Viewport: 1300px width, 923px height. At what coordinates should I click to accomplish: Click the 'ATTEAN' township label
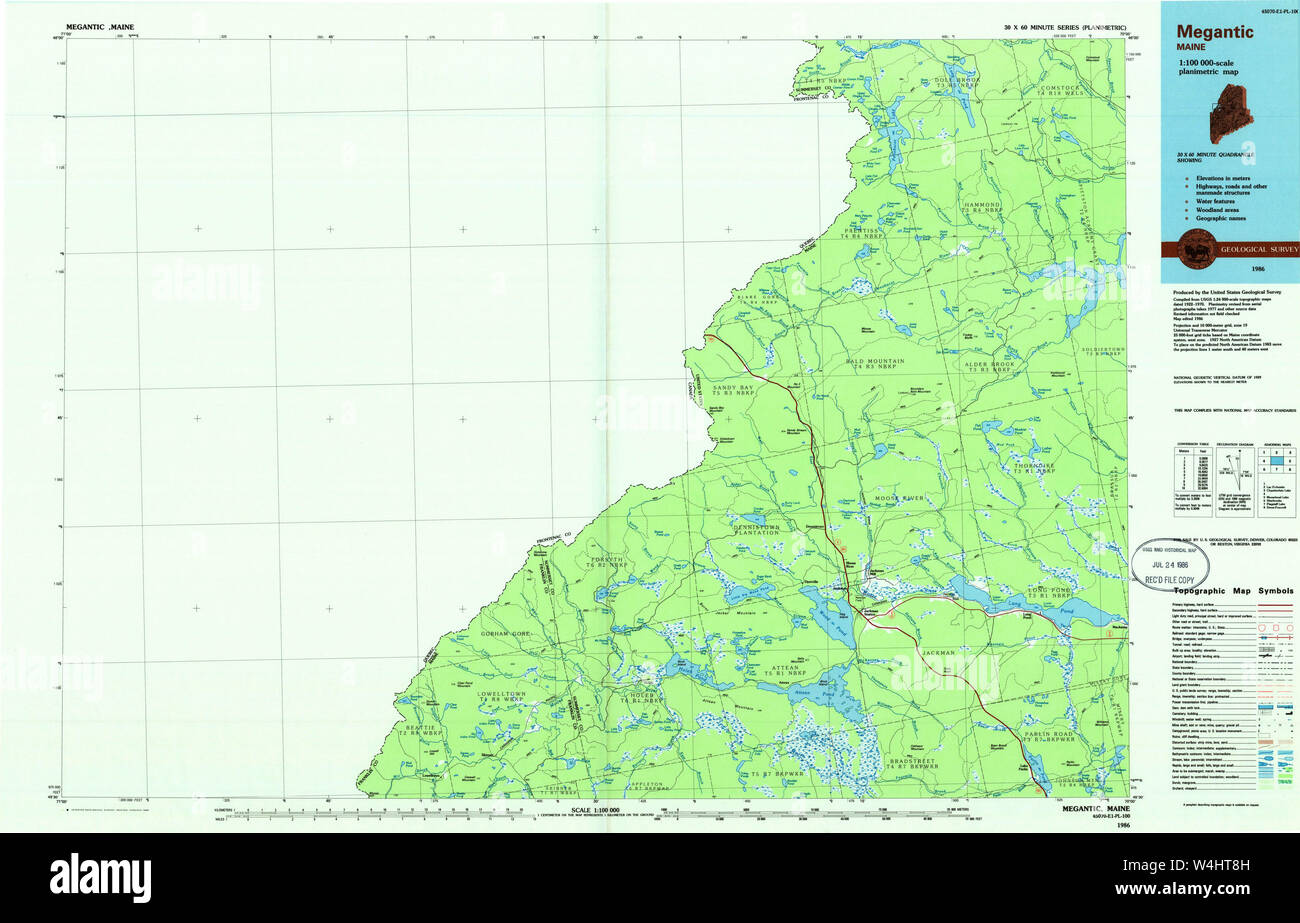785,670
